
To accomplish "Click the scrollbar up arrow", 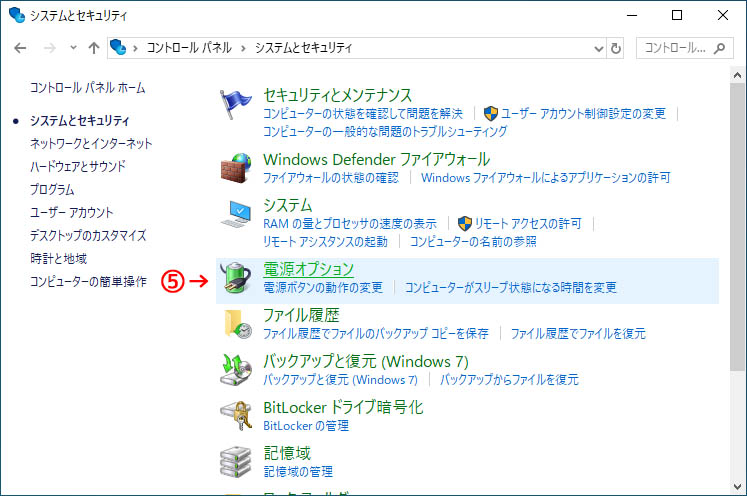I will (737, 75).
